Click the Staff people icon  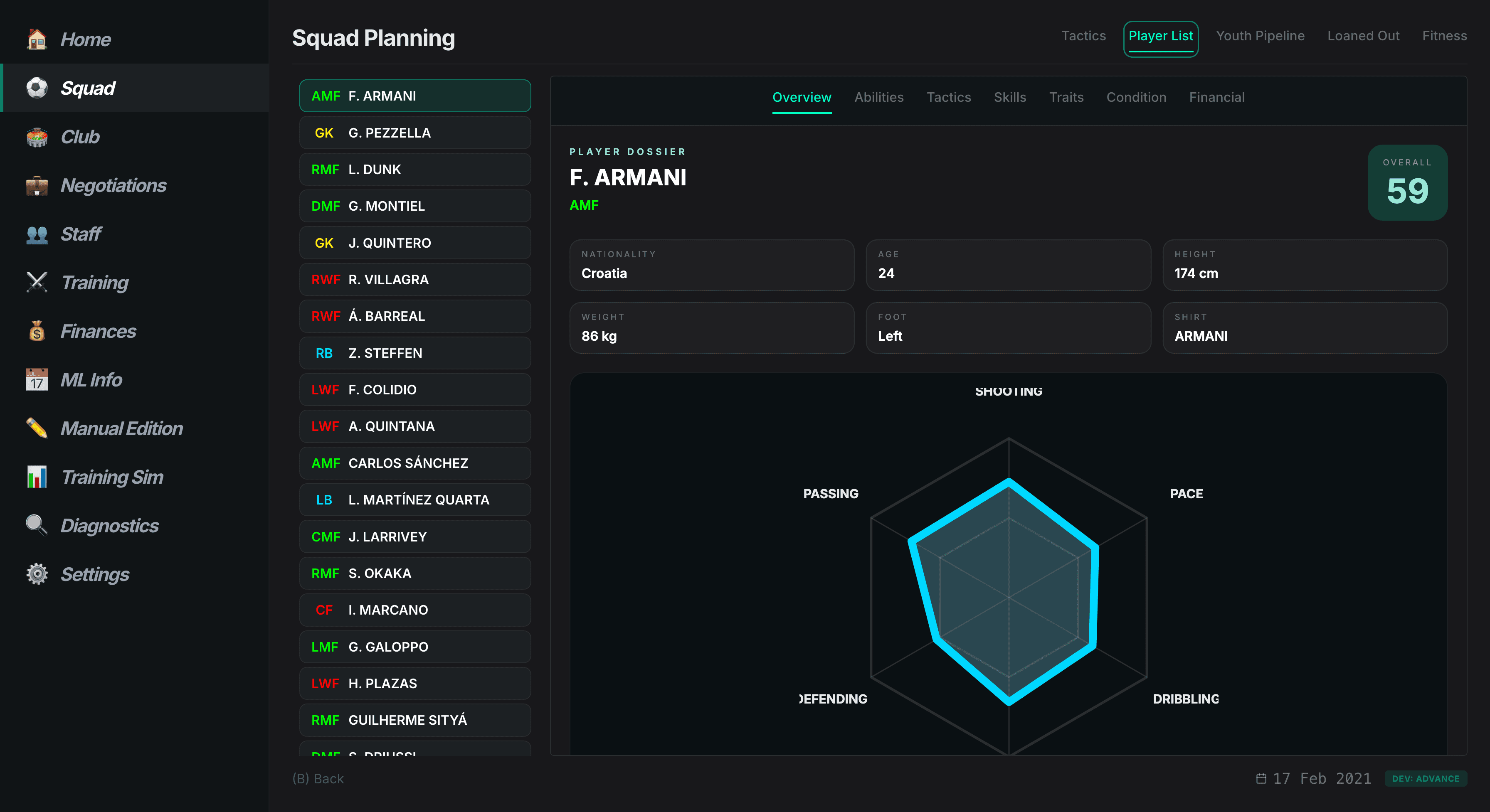point(37,234)
